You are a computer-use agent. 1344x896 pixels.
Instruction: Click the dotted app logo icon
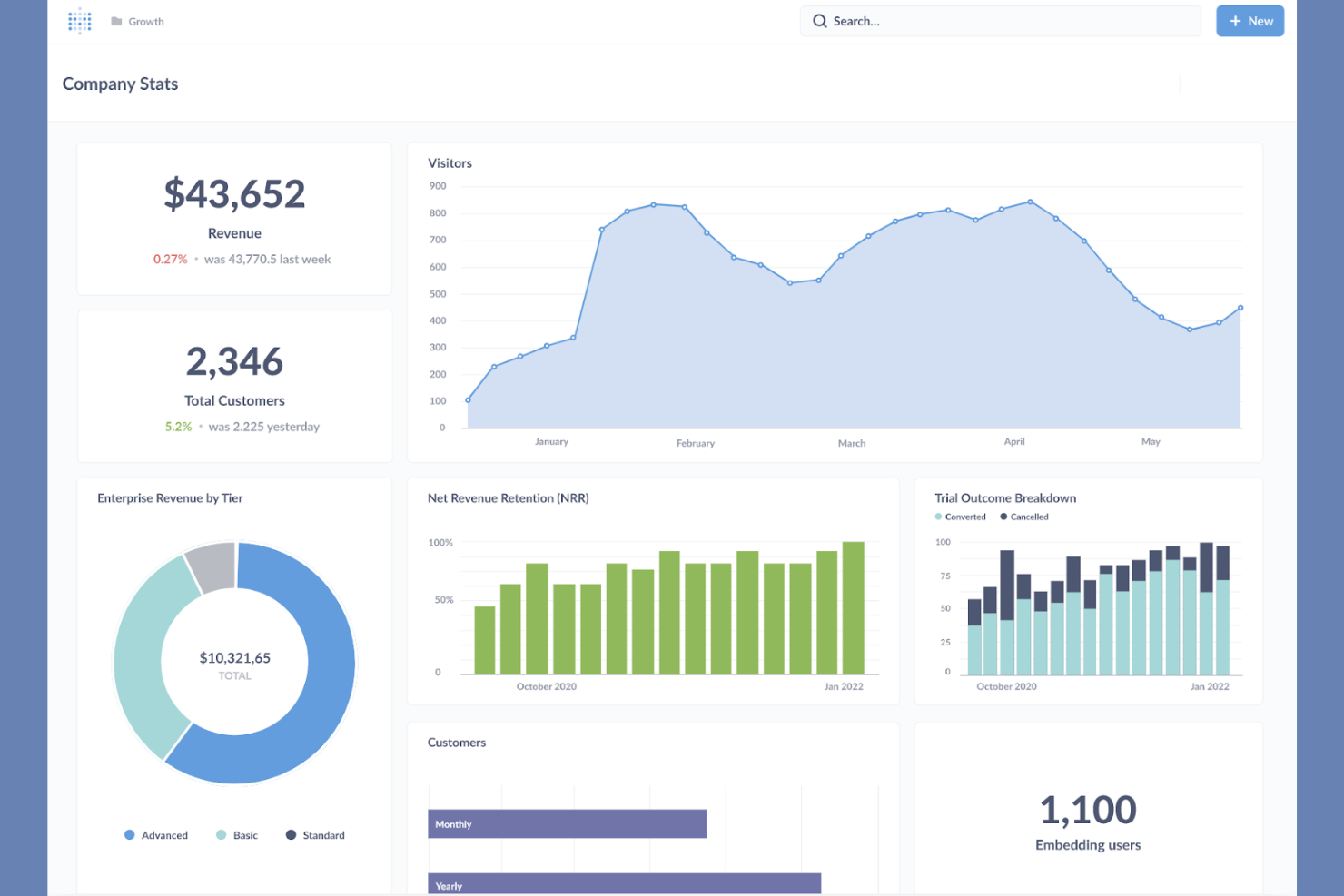click(x=80, y=21)
